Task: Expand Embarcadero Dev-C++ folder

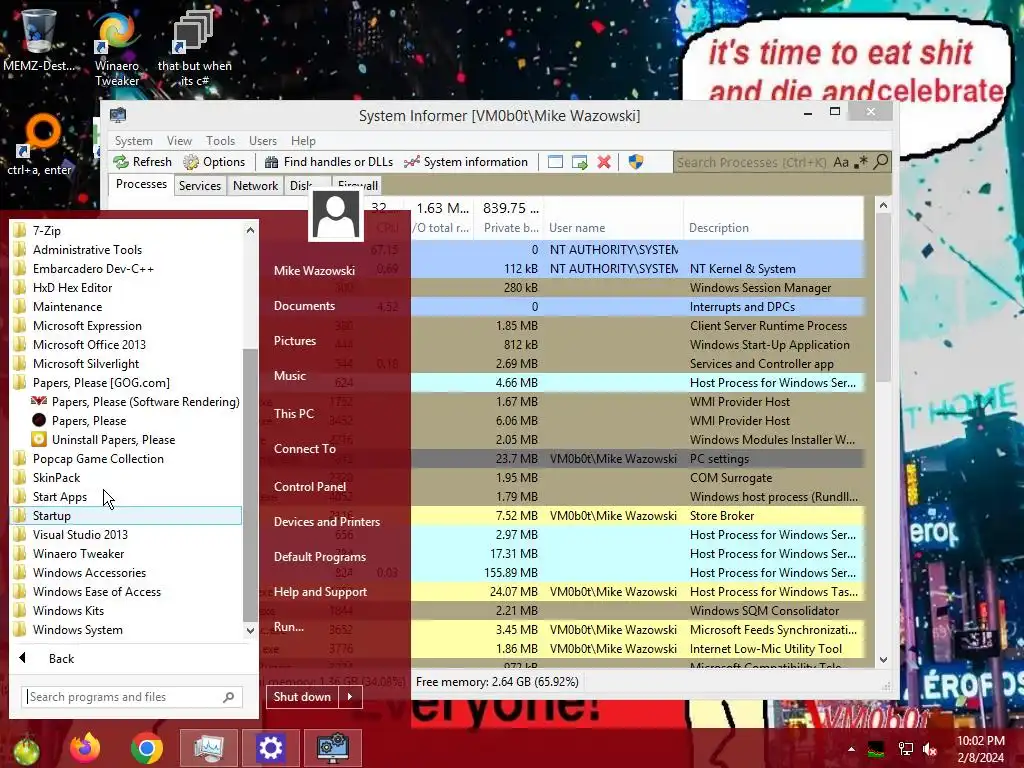Action: pyautogui.click(x=126, y=268)
